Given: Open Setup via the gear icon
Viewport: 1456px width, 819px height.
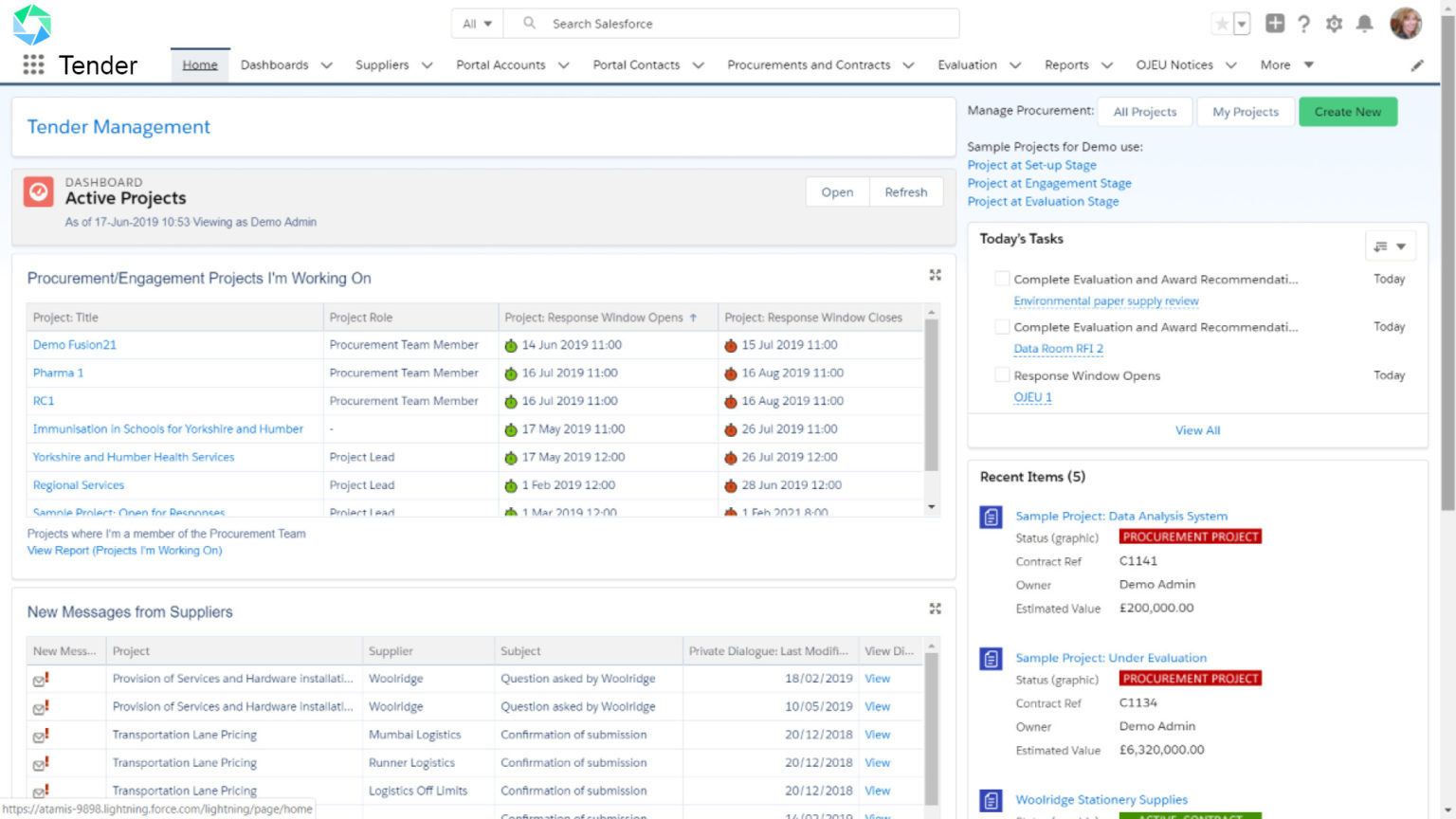Looking at the screenshot, I should pyautogui.click(x=1335, y=24).
